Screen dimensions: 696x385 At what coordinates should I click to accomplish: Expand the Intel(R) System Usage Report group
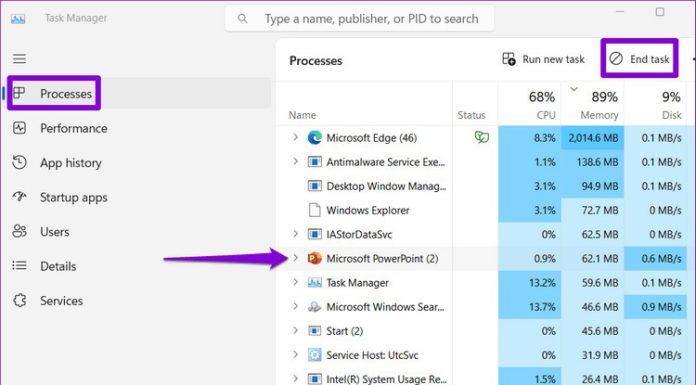pyautogui.click(x=295, y=378)
